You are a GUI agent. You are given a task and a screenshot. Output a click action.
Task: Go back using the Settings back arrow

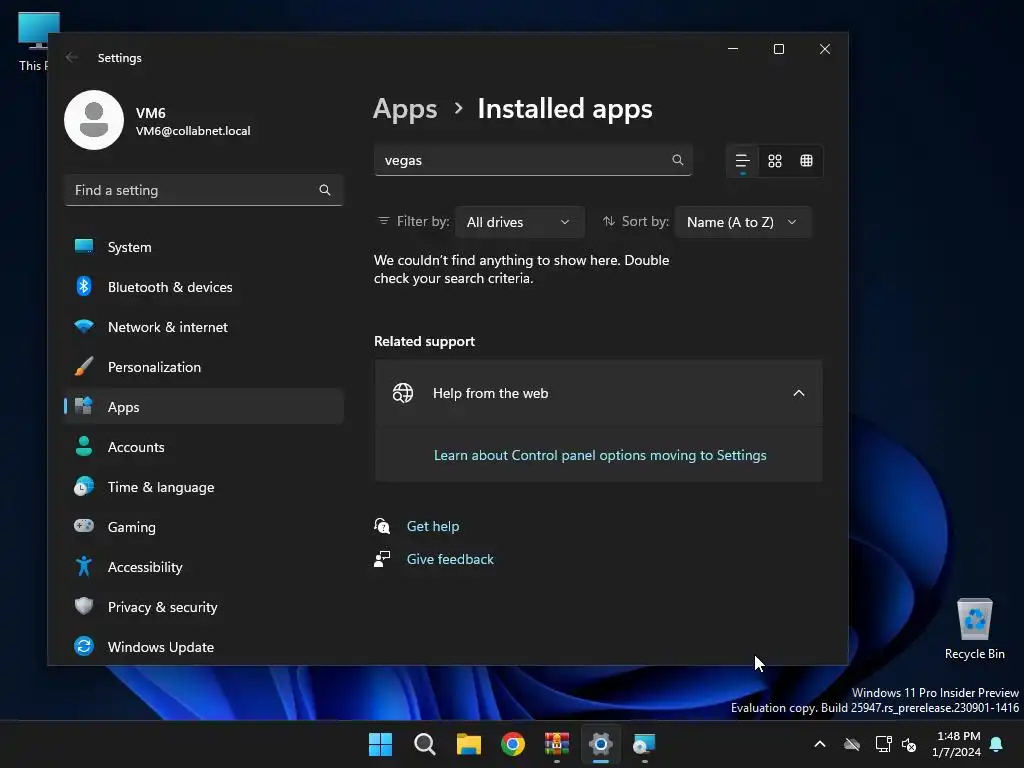[x=72, y=57]
